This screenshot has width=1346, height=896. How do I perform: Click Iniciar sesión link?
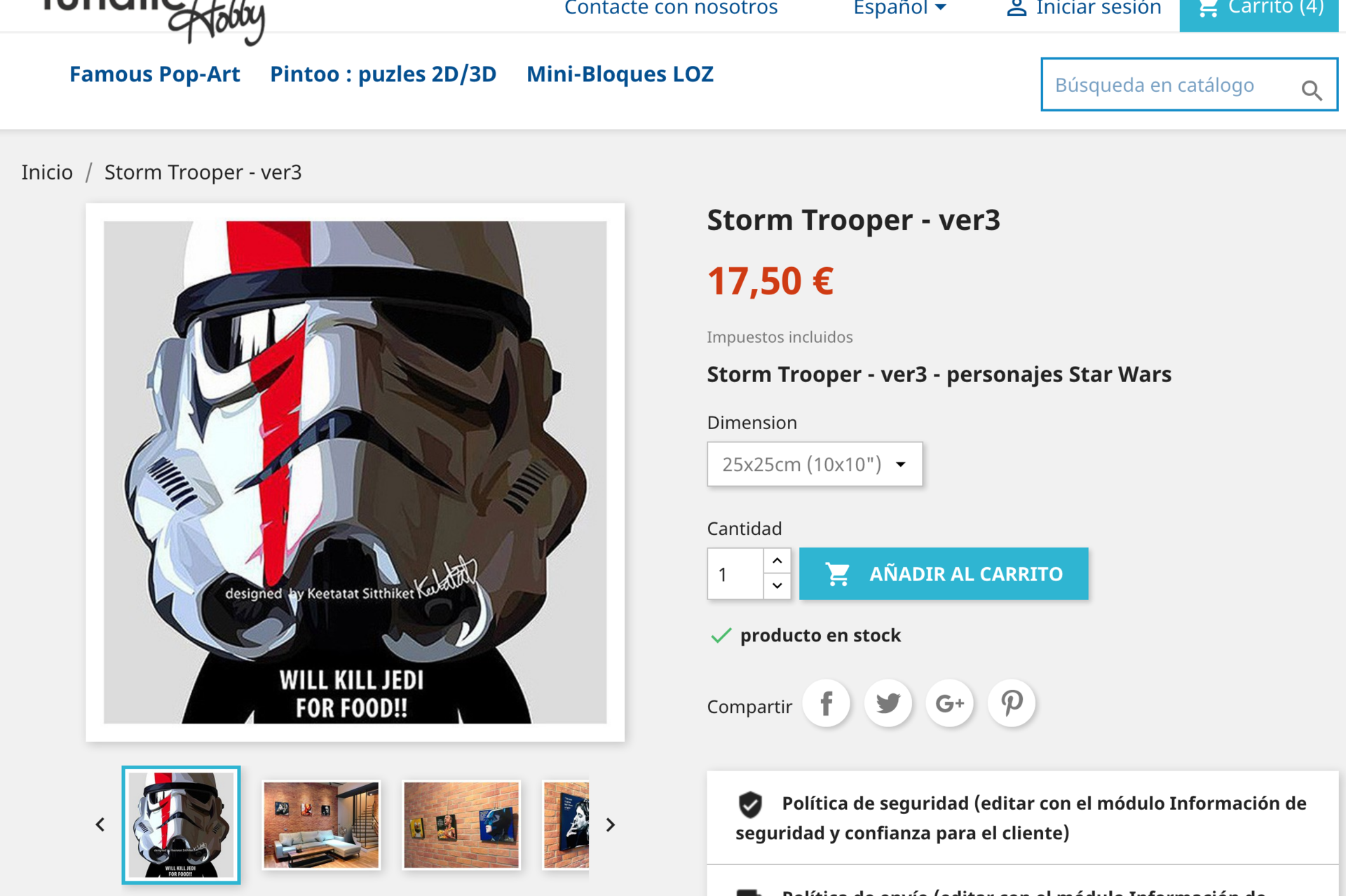point(1084,8)
